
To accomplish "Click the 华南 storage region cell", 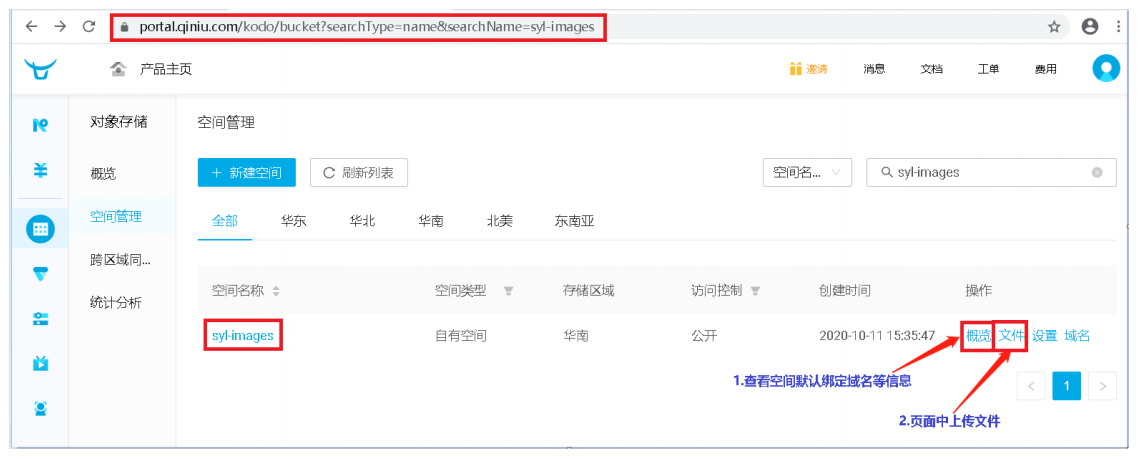I will click(x=576, y=336).
